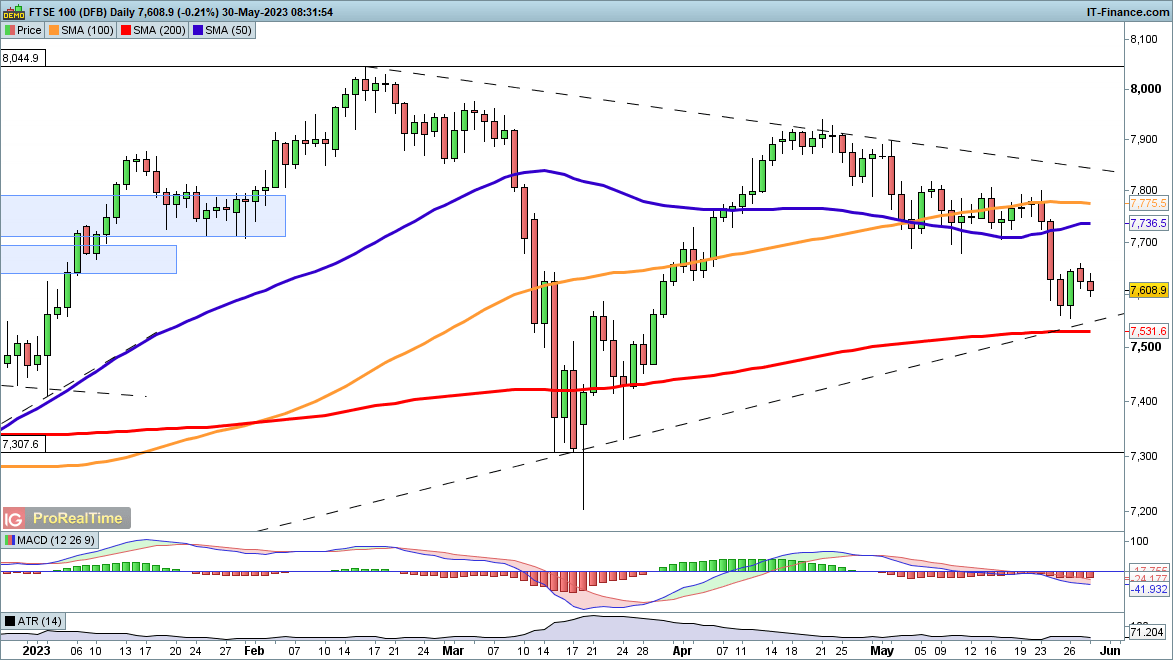Screen dimensions: 1173x660
Task: Select the SMA (200) indicator label
Action: [x=159, y=31]
